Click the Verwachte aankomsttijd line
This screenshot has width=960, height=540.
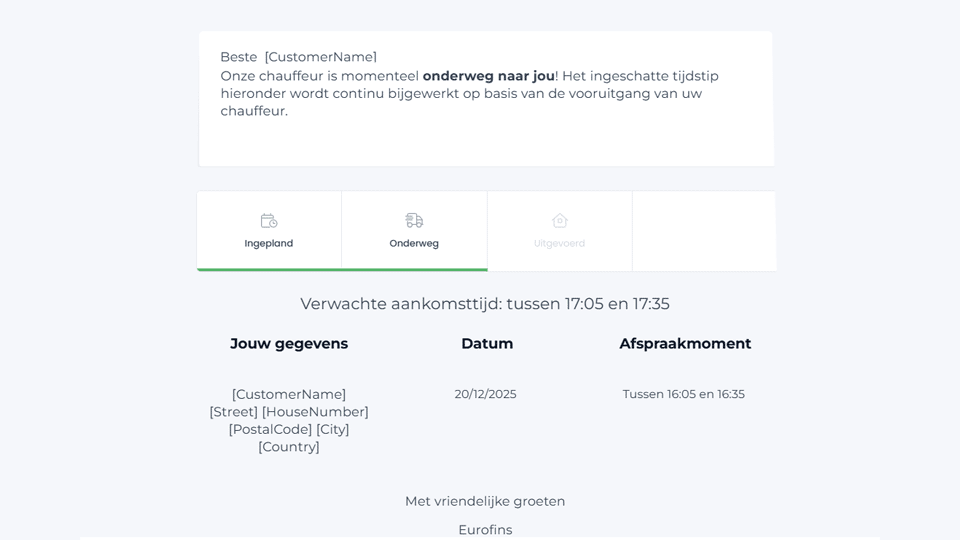point(485,304)
